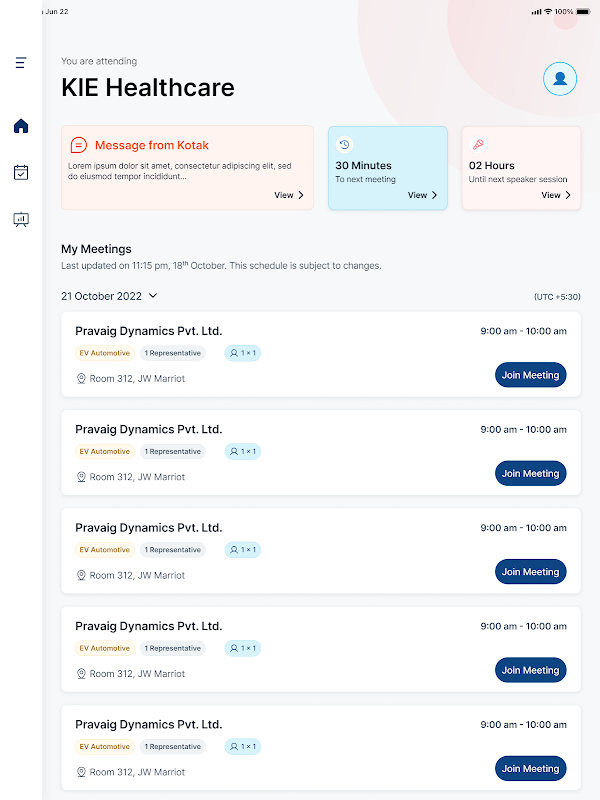Image resolution: width=600 pixels, height=800 pixels.
Task: Click the EV Automotive tag in second meeting
Action: 105,451
